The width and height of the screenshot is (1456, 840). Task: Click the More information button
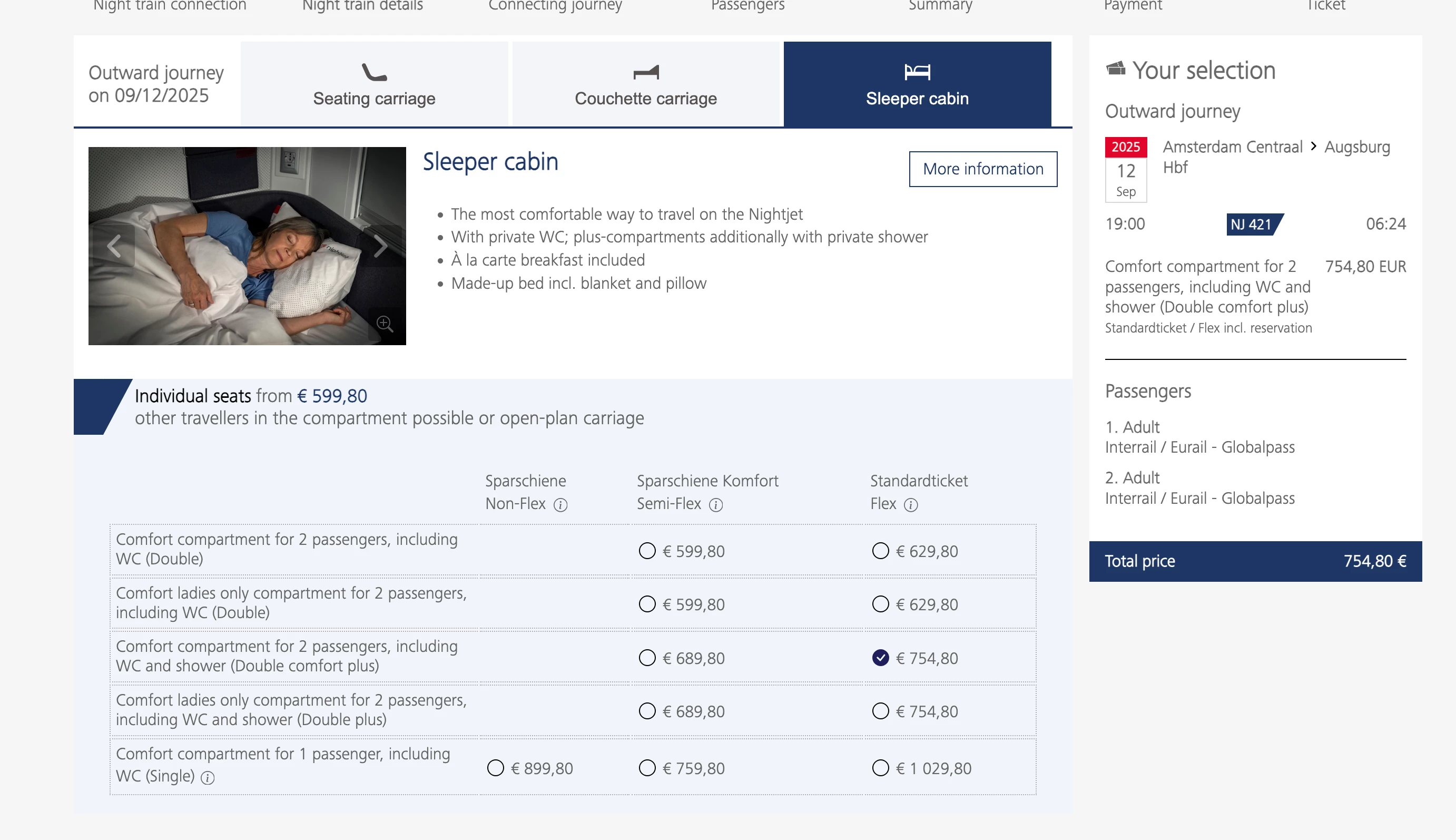point(982,169)
